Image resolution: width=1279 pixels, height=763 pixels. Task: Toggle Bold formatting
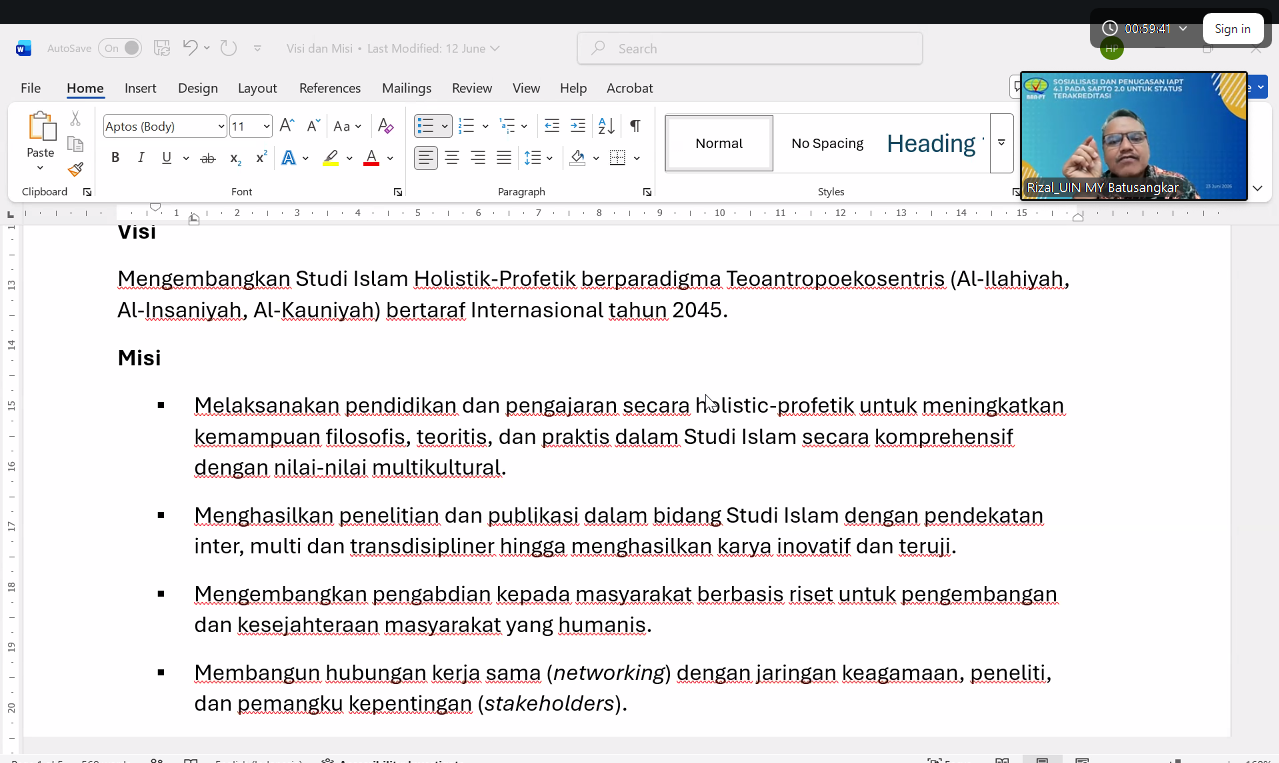click(115, 158)
